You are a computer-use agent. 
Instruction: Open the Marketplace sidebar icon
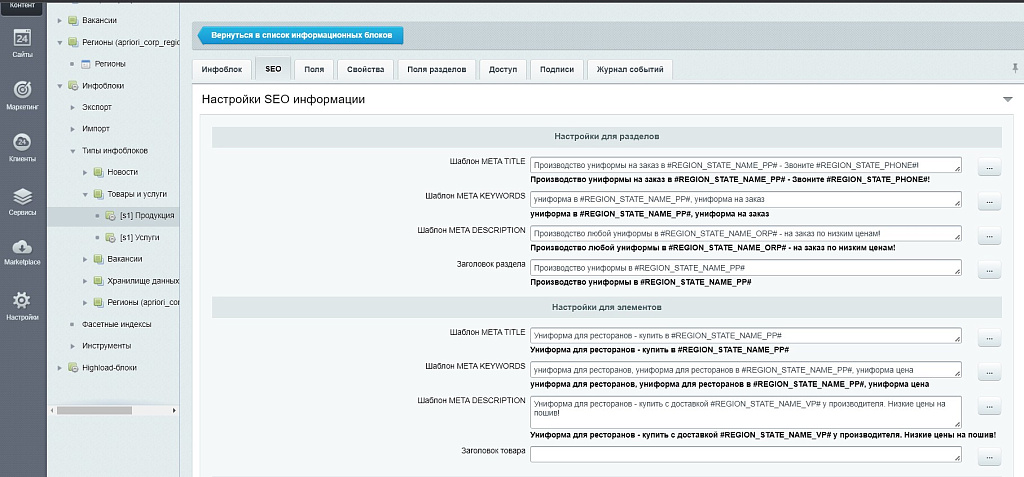point(22,252)
